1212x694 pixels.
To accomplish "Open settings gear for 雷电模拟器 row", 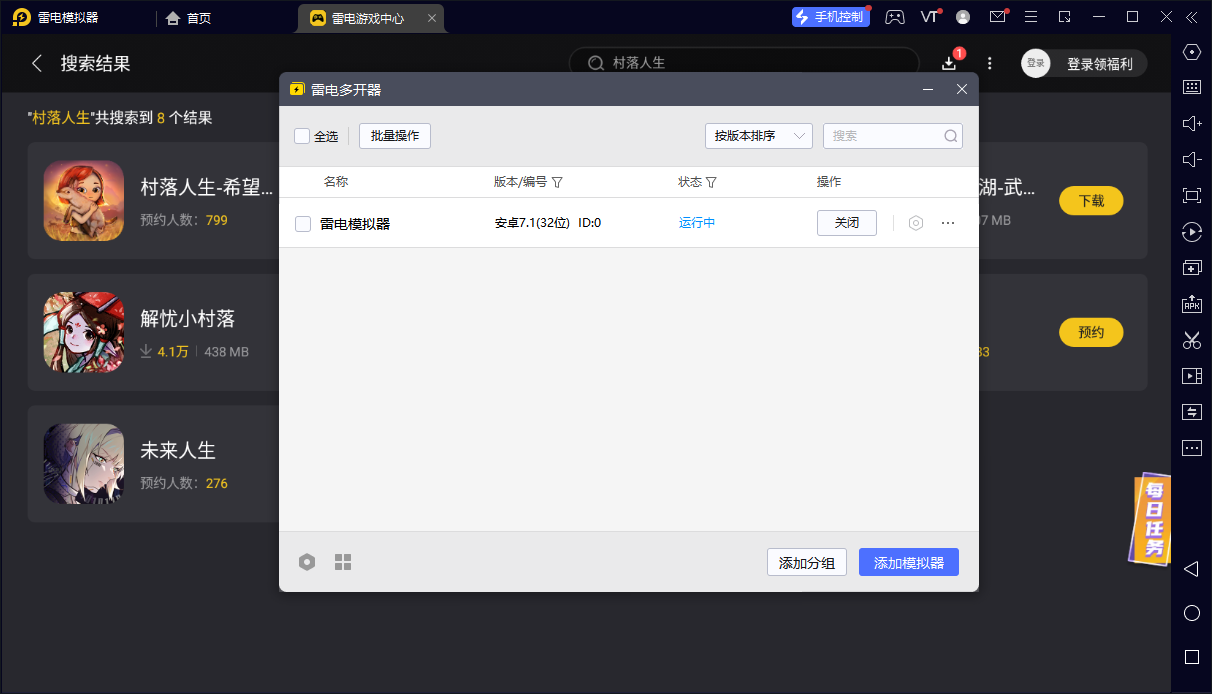I will pyautogui.click(x=915, y=223).
